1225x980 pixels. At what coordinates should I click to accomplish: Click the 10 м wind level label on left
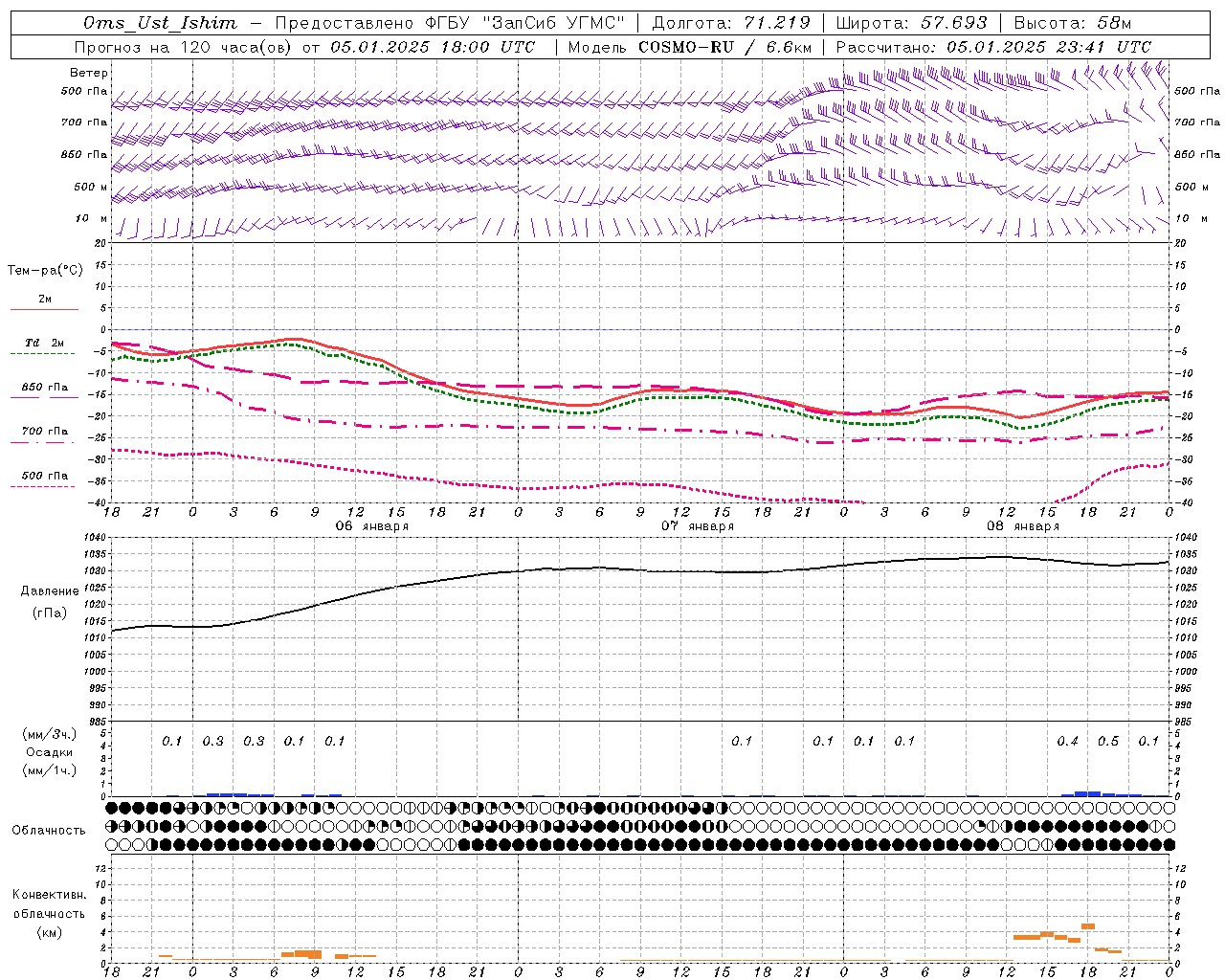(x=93, y=219)
